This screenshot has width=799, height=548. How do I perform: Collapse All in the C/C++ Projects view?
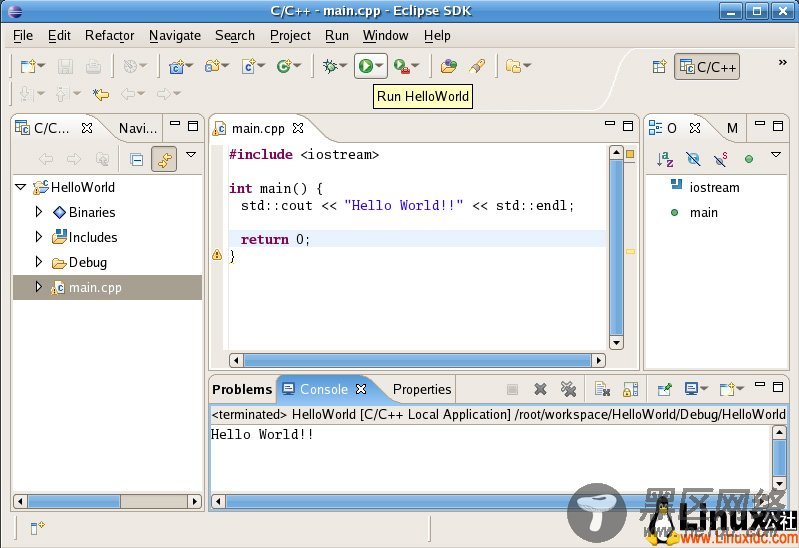(137, 160)
